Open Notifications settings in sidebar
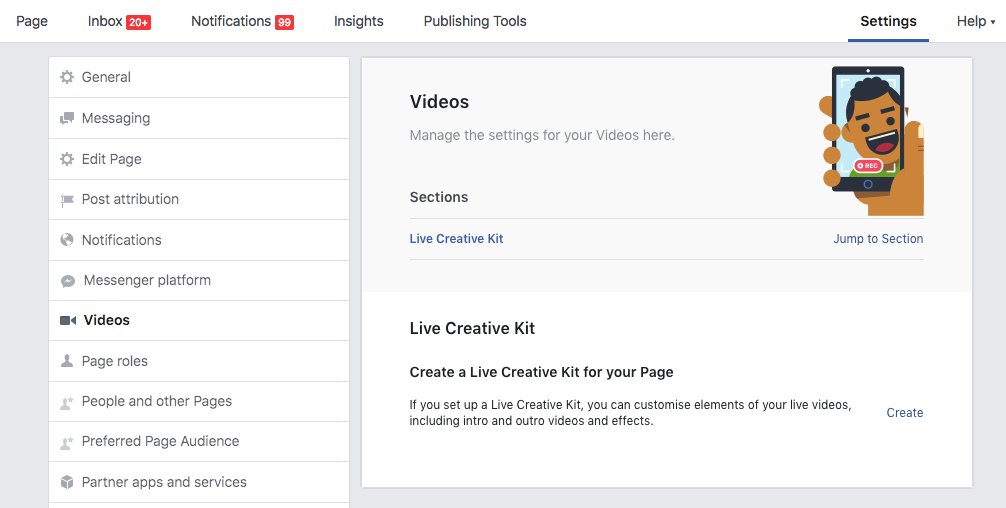 click(x=199, y=240)
